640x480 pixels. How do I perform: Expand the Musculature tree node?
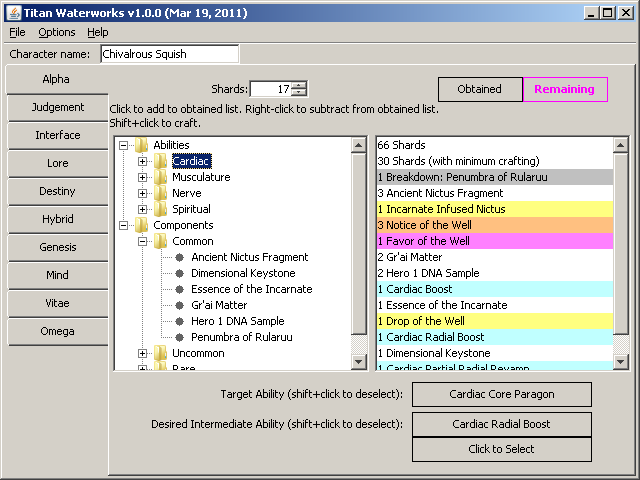[x=143, y=177]
